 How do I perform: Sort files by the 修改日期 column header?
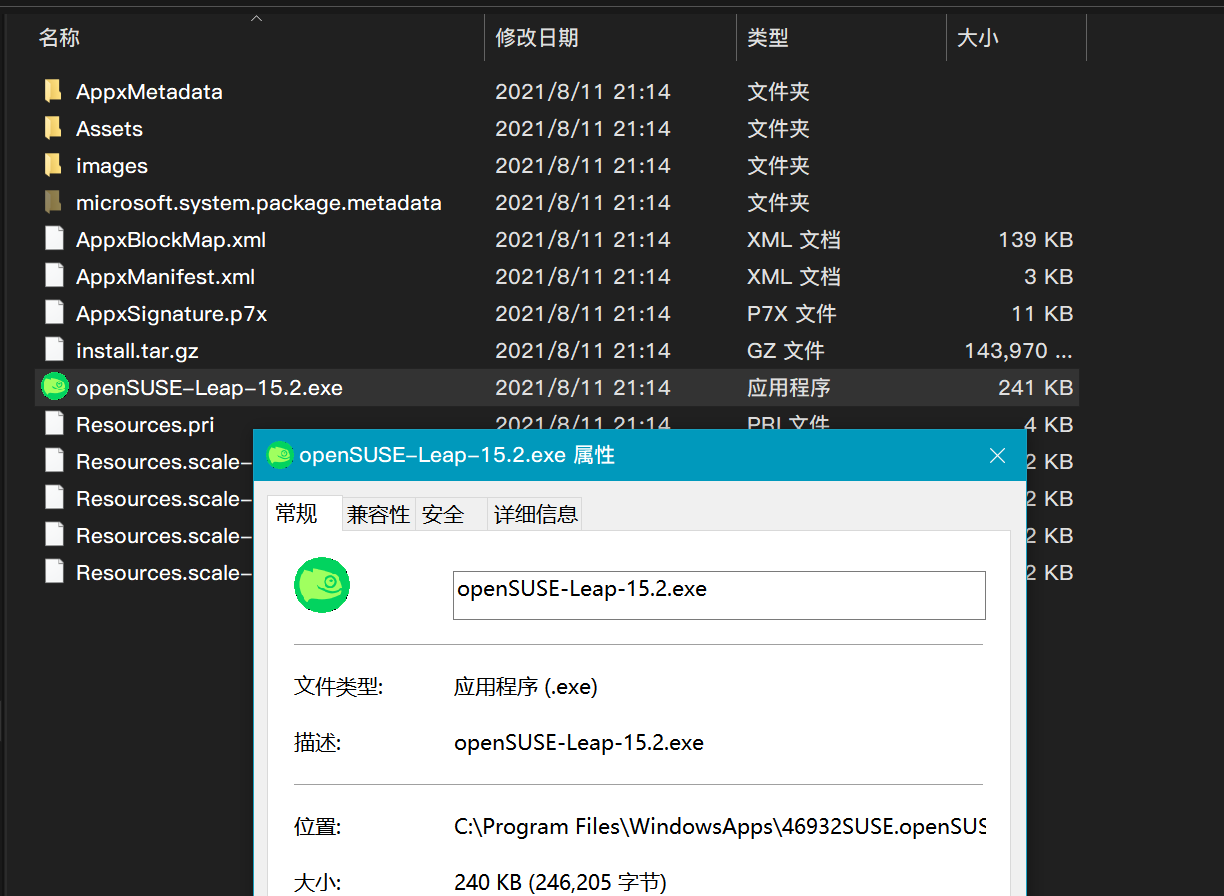(537, 38)
